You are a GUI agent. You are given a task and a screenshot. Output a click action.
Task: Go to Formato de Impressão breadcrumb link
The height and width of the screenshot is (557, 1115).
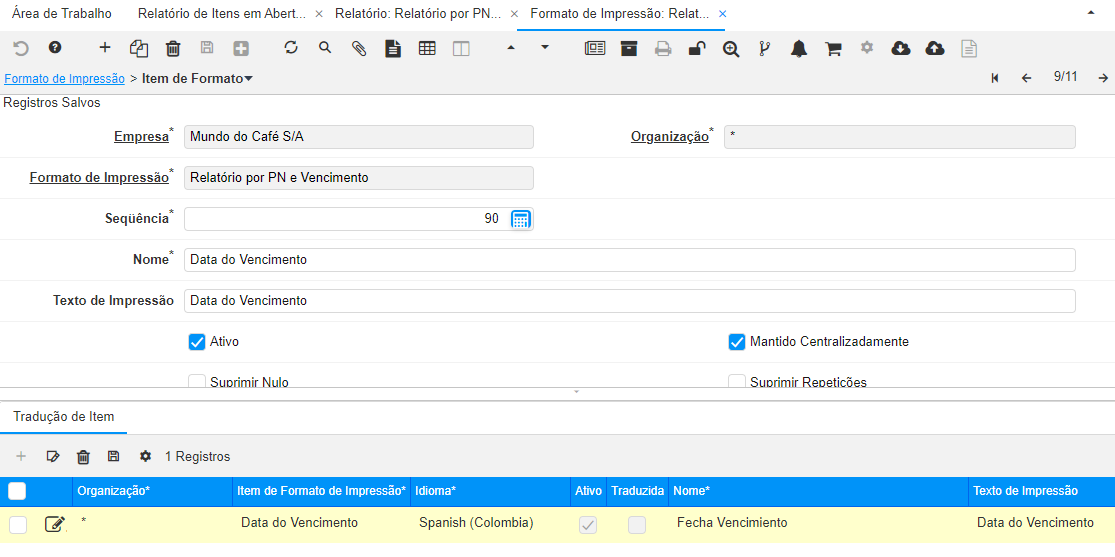65,79
